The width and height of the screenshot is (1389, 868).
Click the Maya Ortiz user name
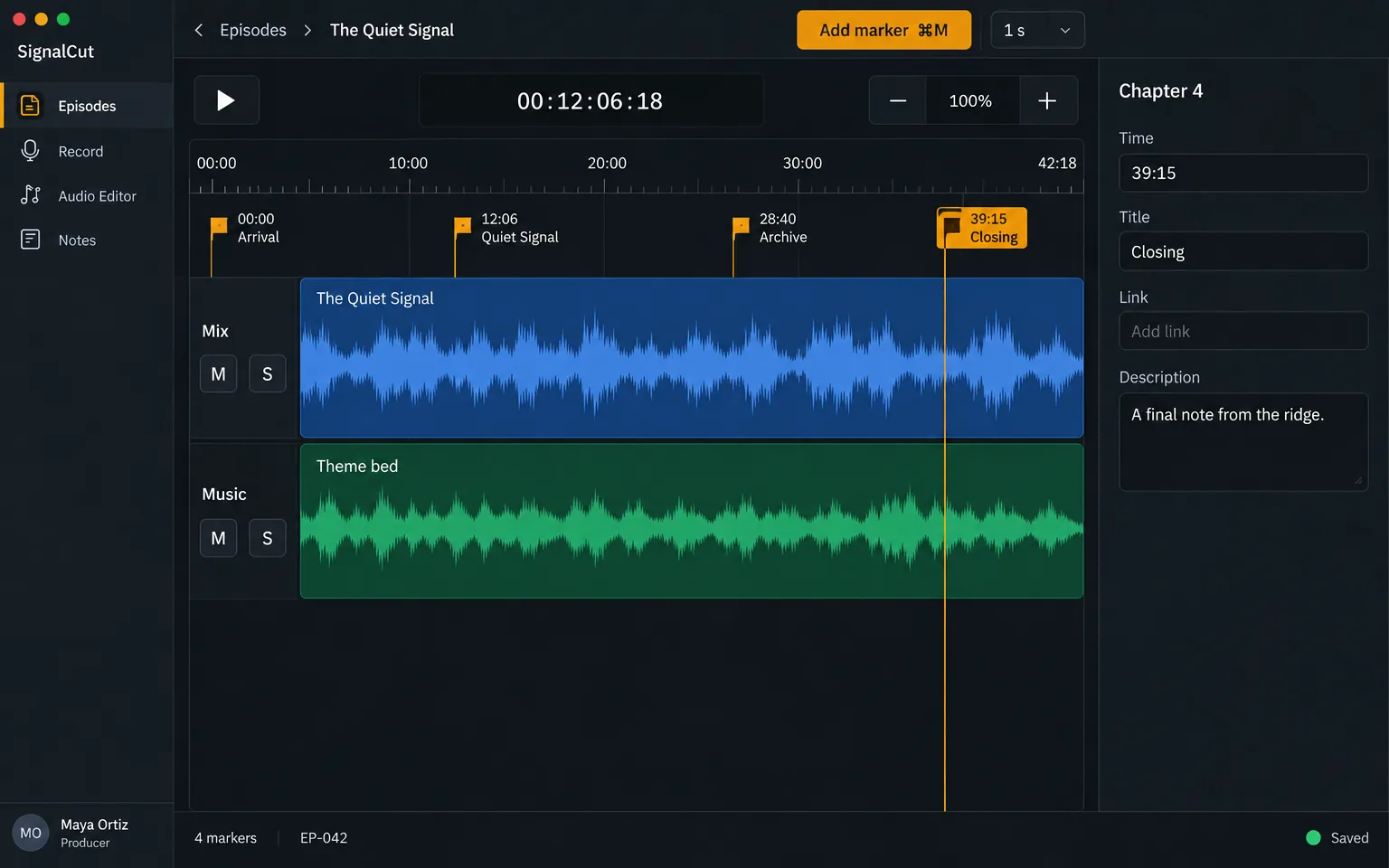(94, 825)
